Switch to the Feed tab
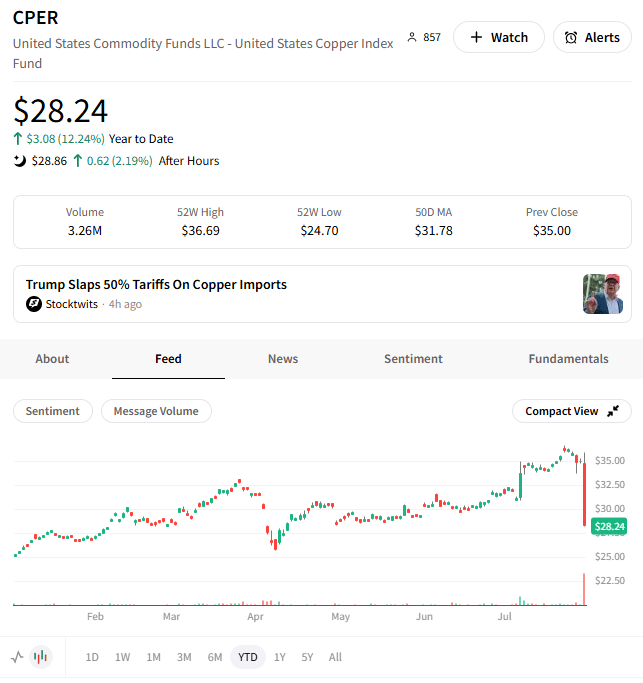 click(168, 359)
